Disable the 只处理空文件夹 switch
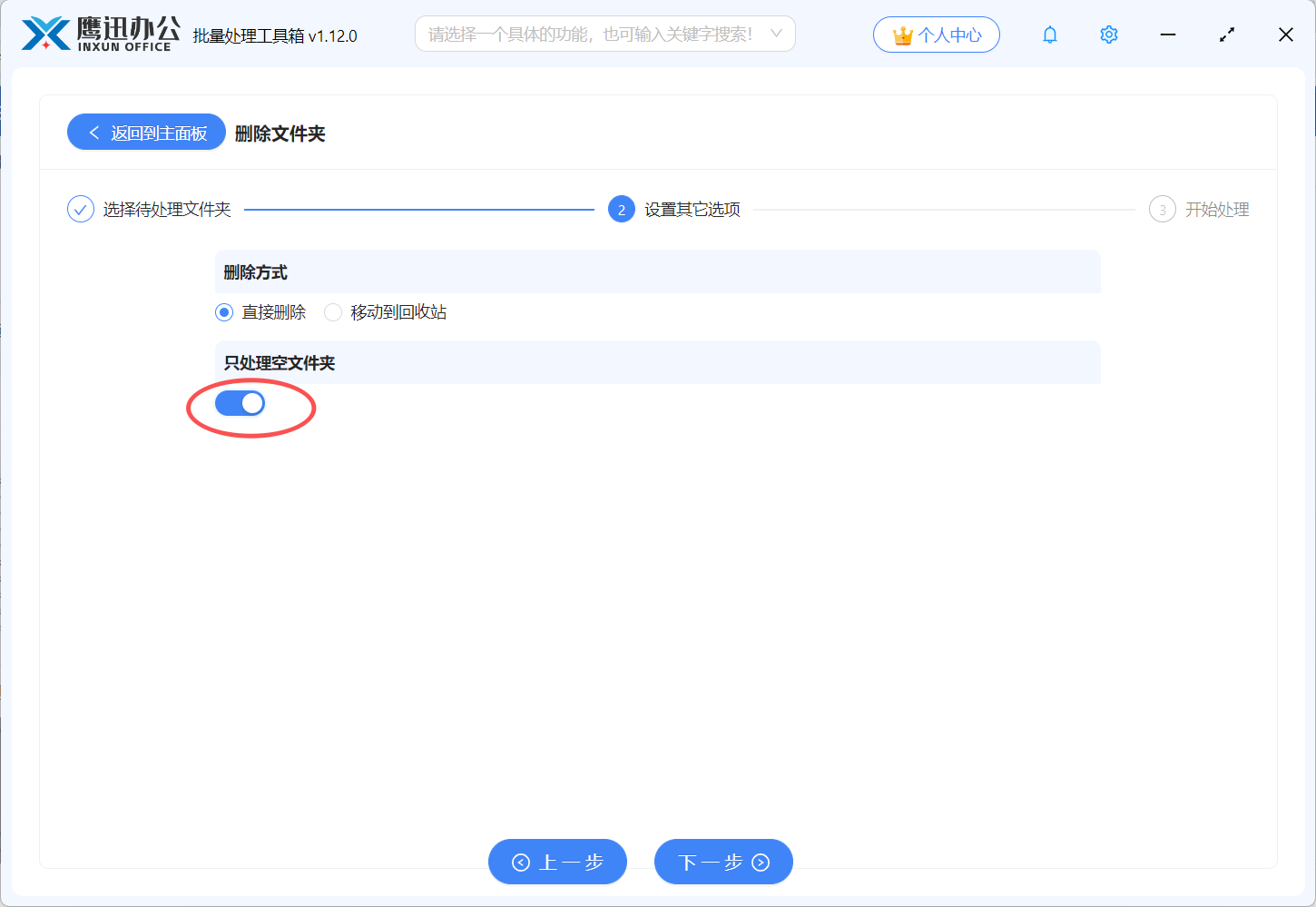1316x907 pixels. (240, 403)
